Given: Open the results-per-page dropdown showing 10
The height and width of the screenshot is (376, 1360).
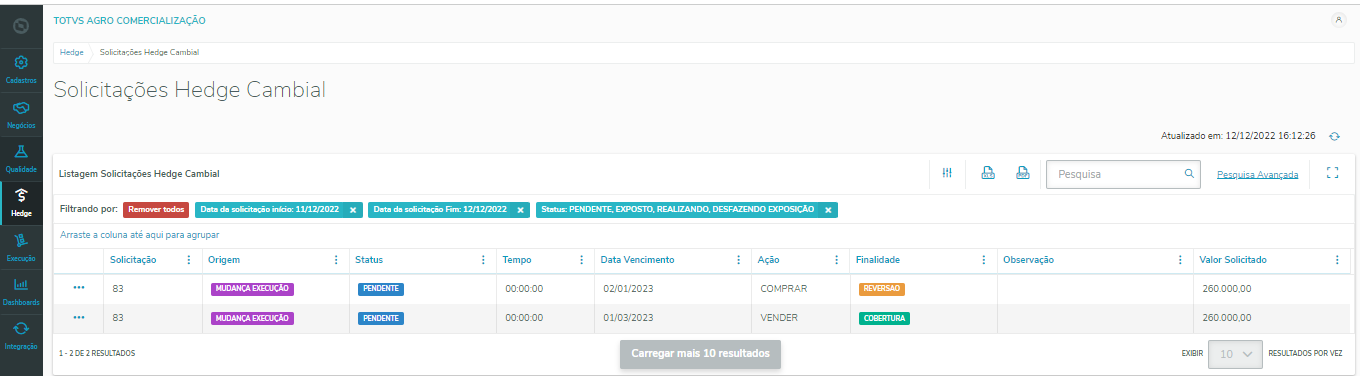Looking at the screenshot, I should (x=1235, y=354).
